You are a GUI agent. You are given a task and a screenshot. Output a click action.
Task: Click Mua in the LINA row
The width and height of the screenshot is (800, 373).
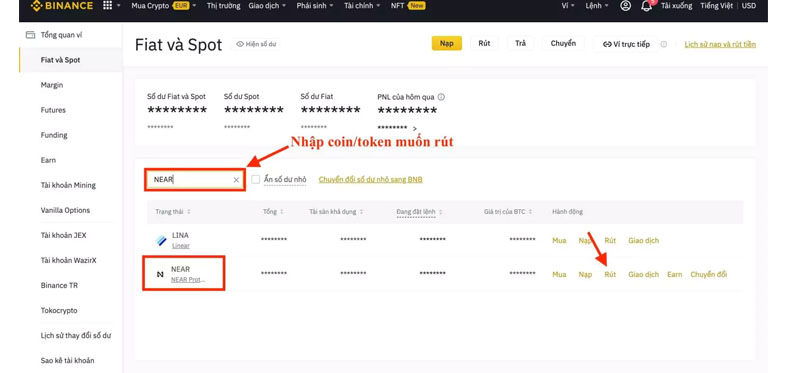[559, 240]
